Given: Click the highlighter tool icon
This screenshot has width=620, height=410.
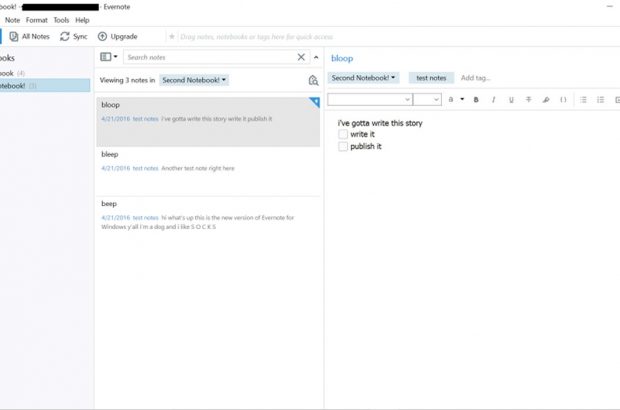Looking at the screenshot, I should point(545,100).
